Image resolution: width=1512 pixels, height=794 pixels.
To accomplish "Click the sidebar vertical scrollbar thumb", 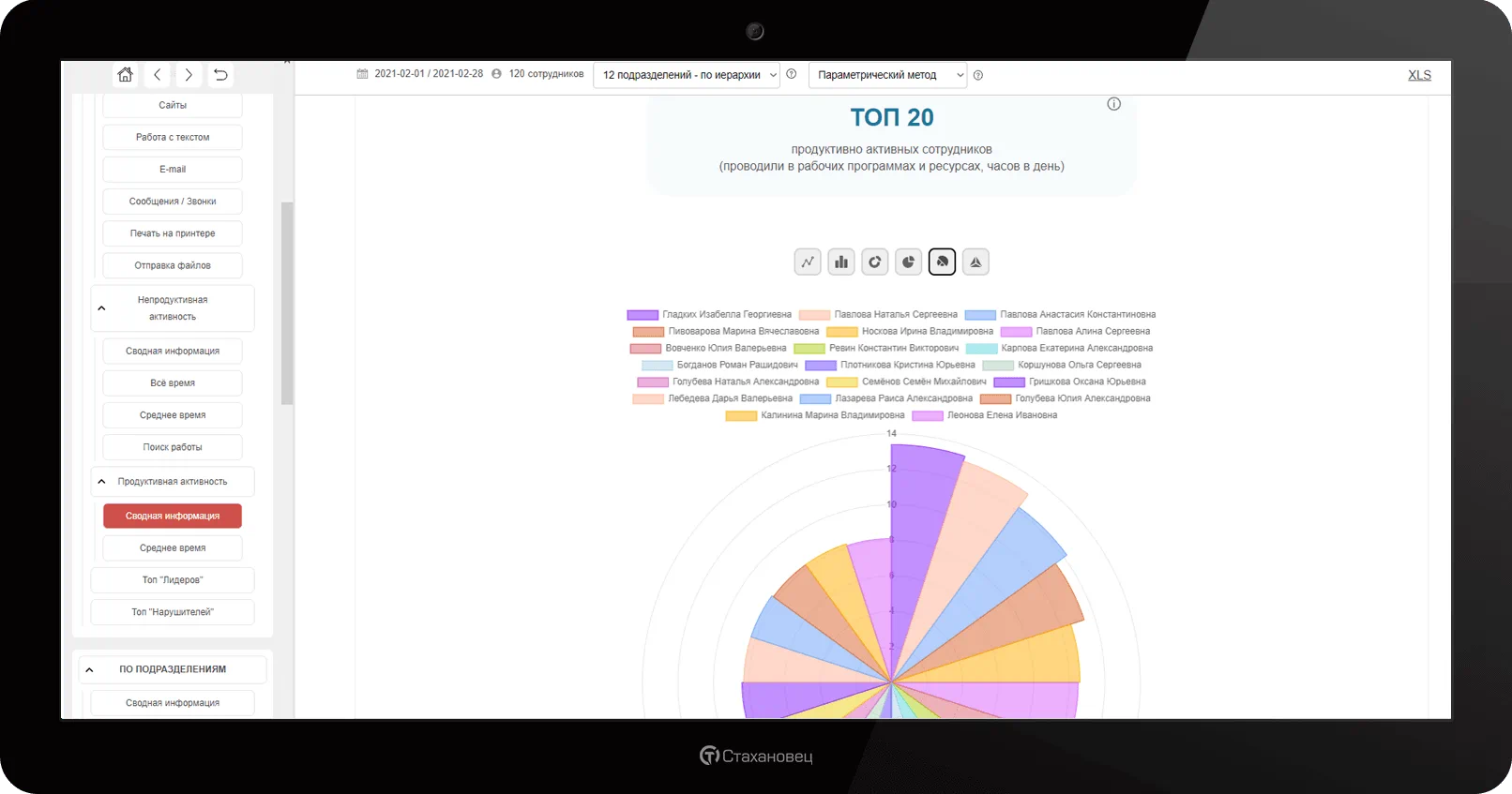I will [287, 303].
